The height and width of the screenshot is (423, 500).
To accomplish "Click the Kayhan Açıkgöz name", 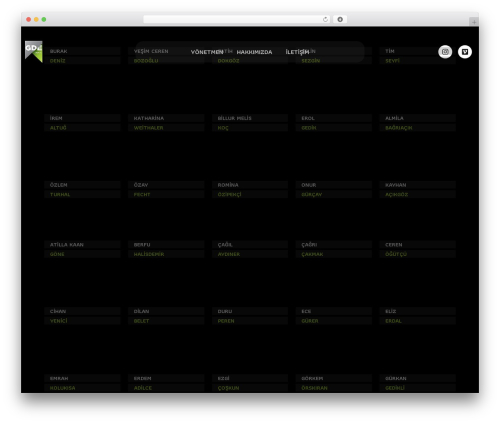I will (418, 189).
